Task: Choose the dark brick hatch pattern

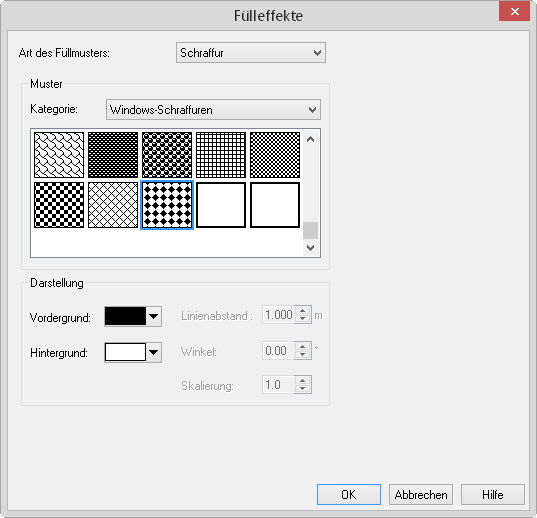Action: (x=113, y=155)
